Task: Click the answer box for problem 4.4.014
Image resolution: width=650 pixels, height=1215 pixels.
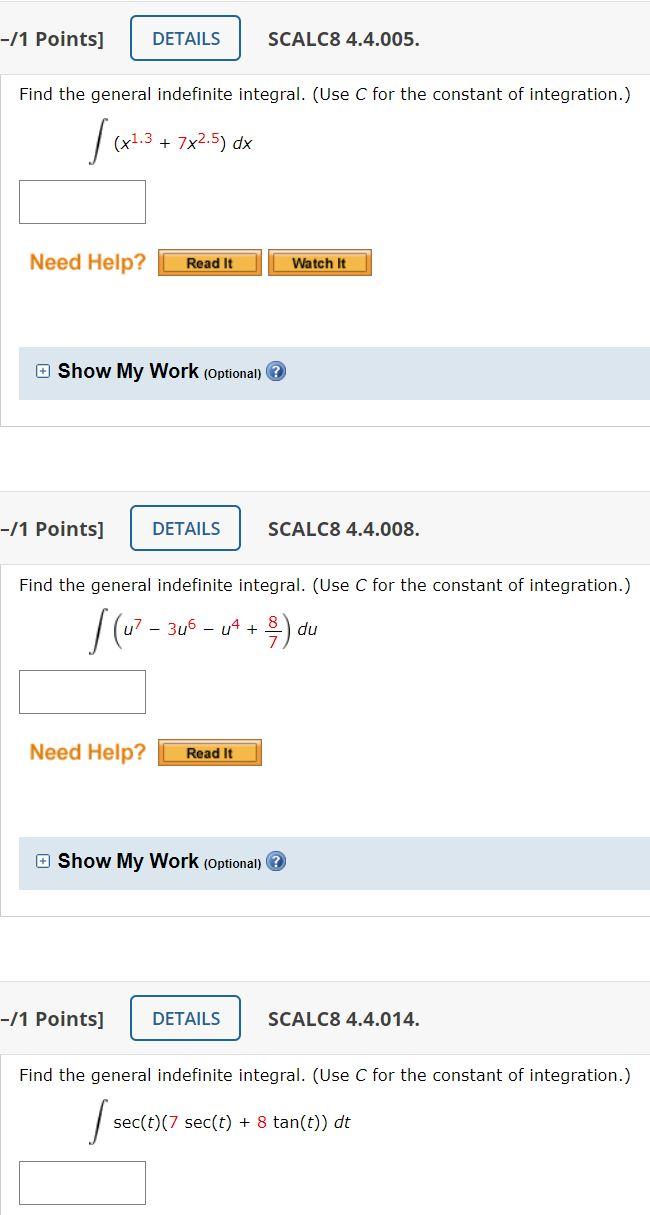Action: [x=82, y=1182]
